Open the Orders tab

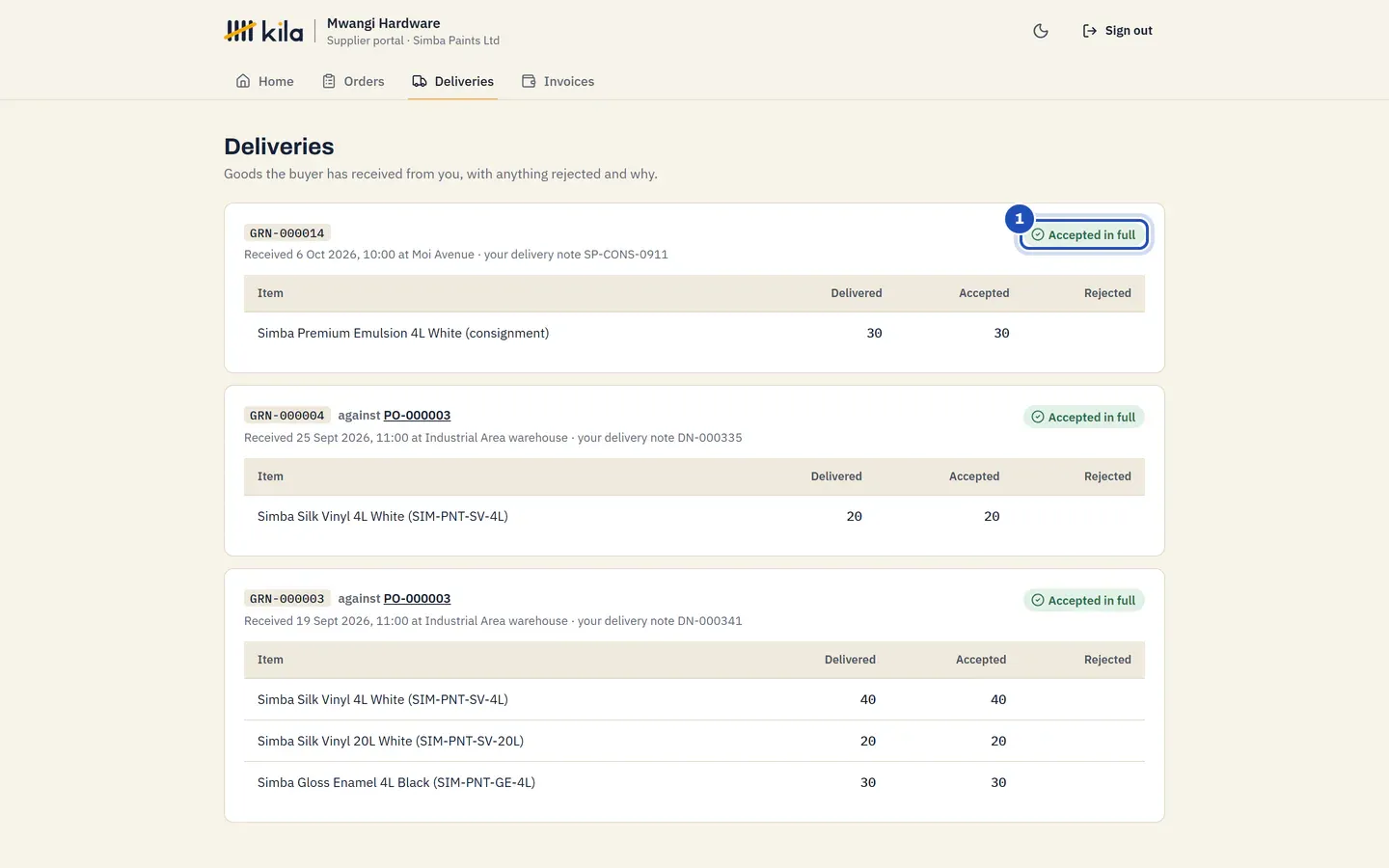[353, 81]
